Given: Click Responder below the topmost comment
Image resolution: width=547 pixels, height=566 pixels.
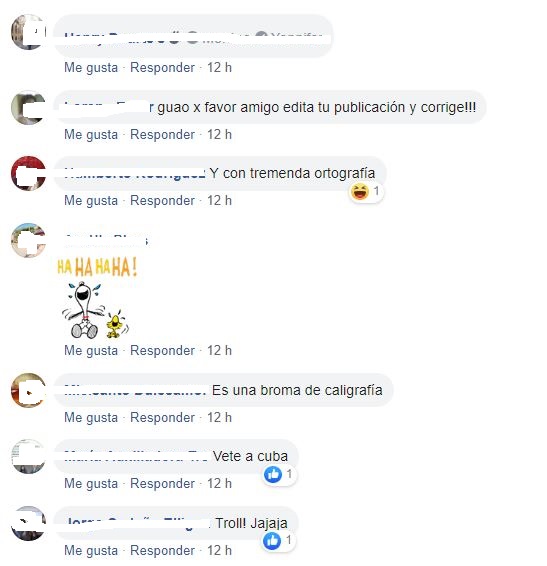Looking at the screenshot, I should coord(162,68).
